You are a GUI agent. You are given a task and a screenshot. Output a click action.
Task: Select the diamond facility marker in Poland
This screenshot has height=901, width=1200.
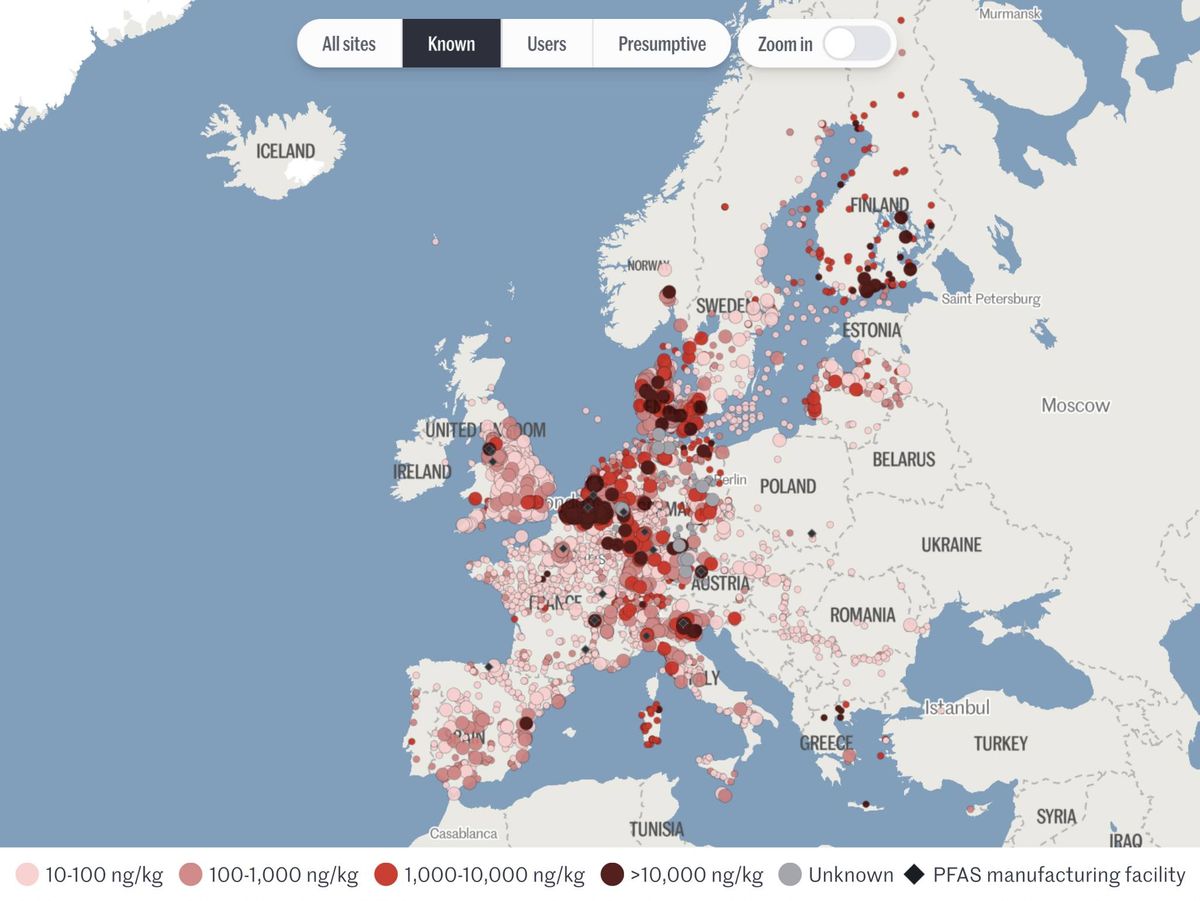[x=812, y=533]
